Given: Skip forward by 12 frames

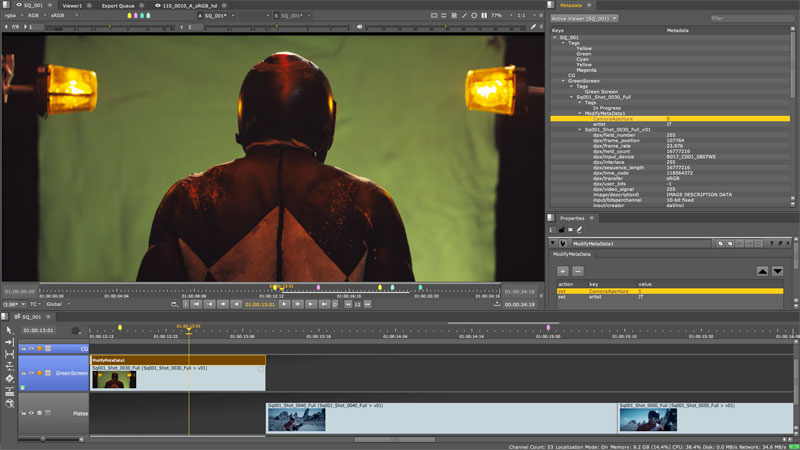Looking at the screenshot, I should [x=367, y=304].
